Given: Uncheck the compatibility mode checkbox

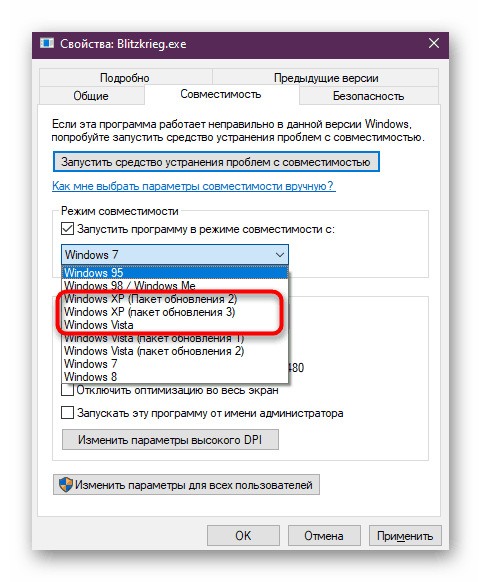Looking at the screenshot, I should [67, 229].
